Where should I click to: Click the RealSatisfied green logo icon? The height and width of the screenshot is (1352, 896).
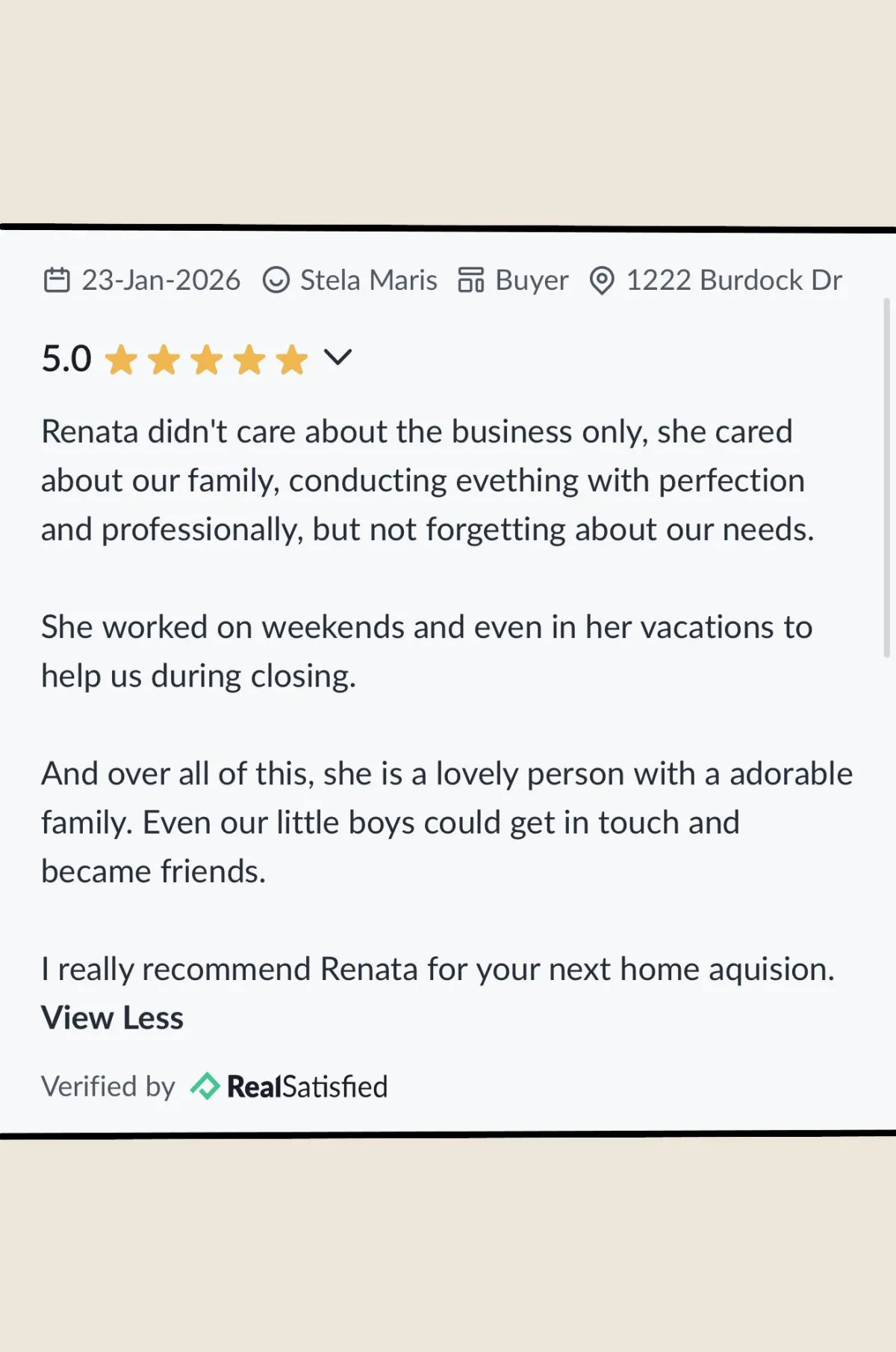pyautogui.click(x=205, y=1086)
